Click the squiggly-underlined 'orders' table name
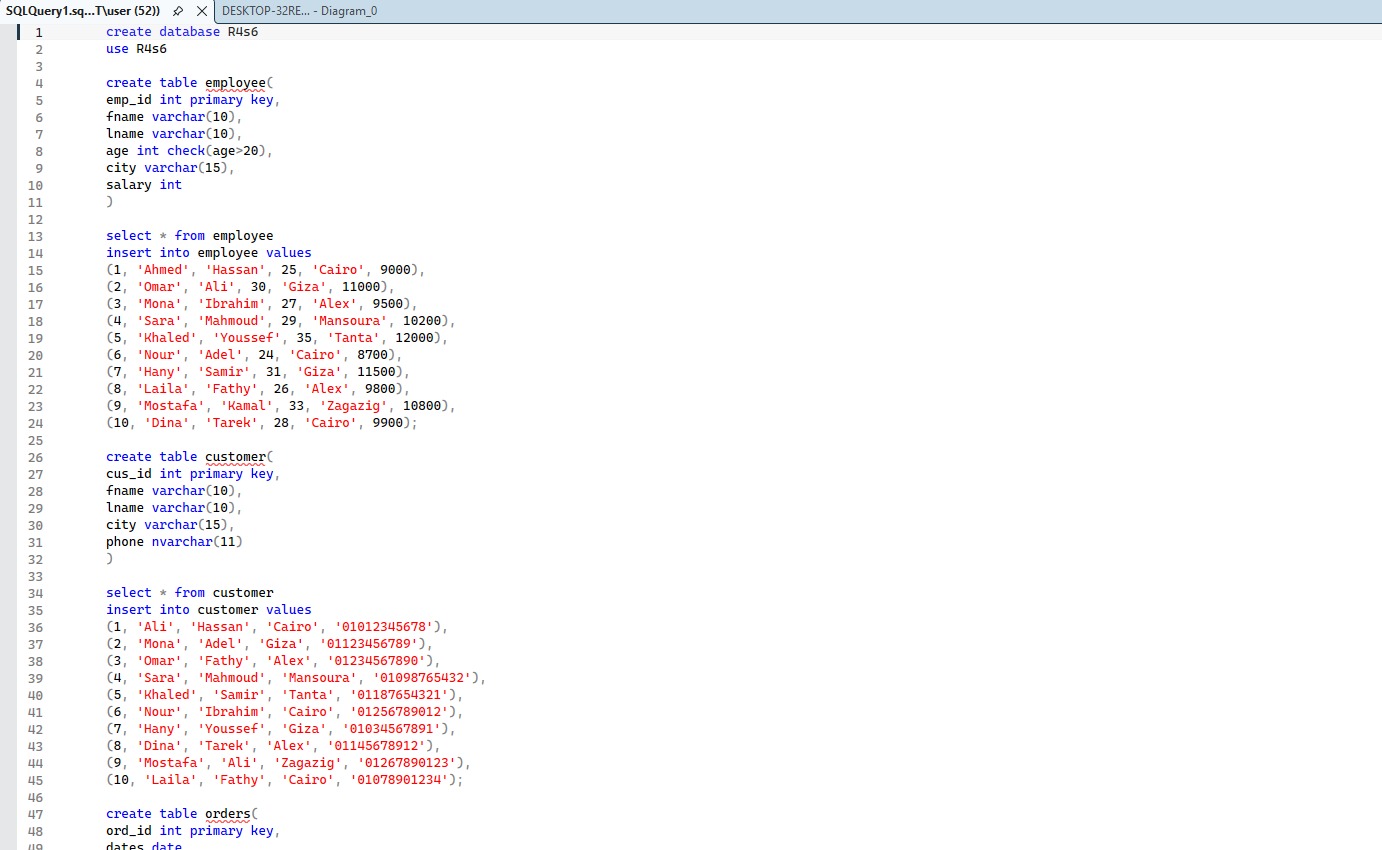 coord(227,814)
